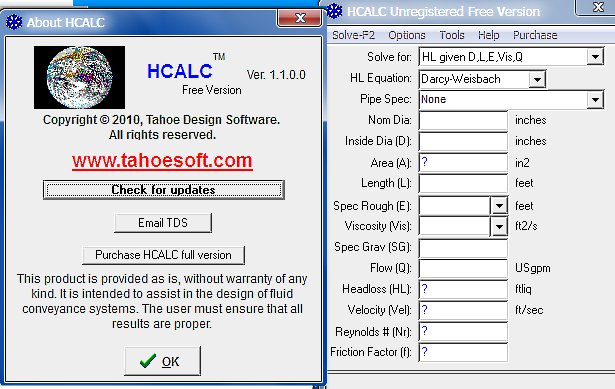Screen dimensions: 615x389
Task: Click the Nom Dia input field
Action: coord(463,120)
